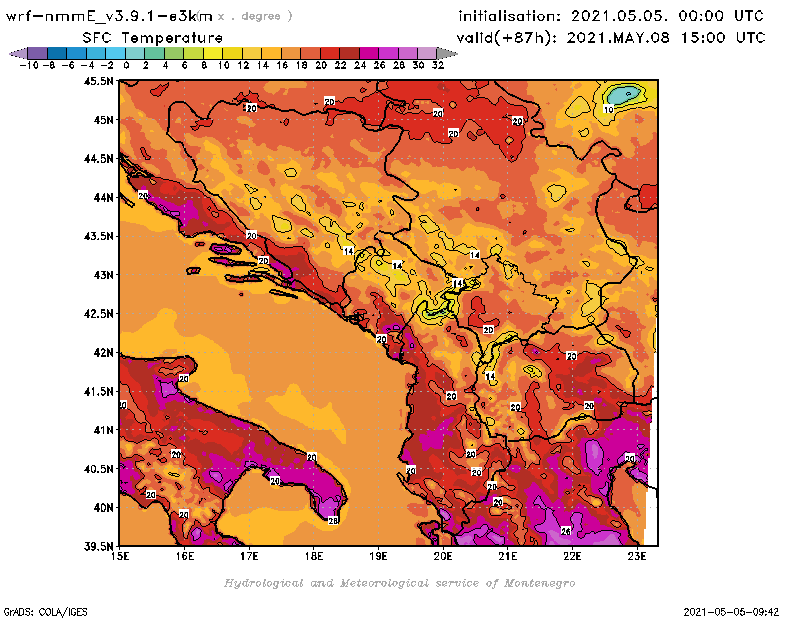Click the '44N' latitude axis label
This screenshot has width=800, height=618.
pyautogui.click(x=103, y=197)
